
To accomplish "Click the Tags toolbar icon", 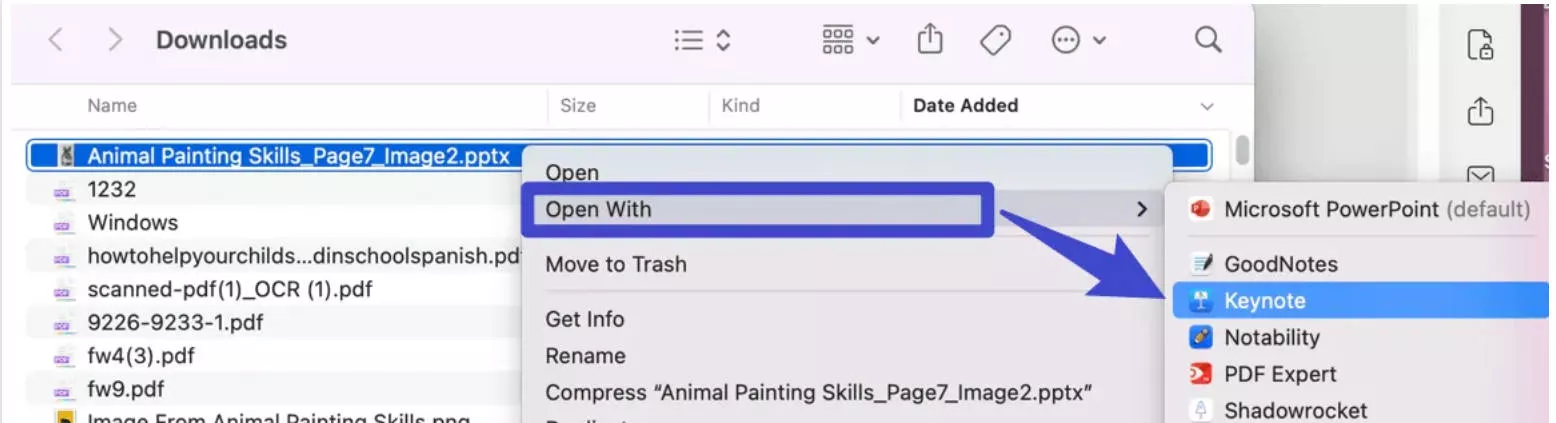I will [x=995, y=40].
